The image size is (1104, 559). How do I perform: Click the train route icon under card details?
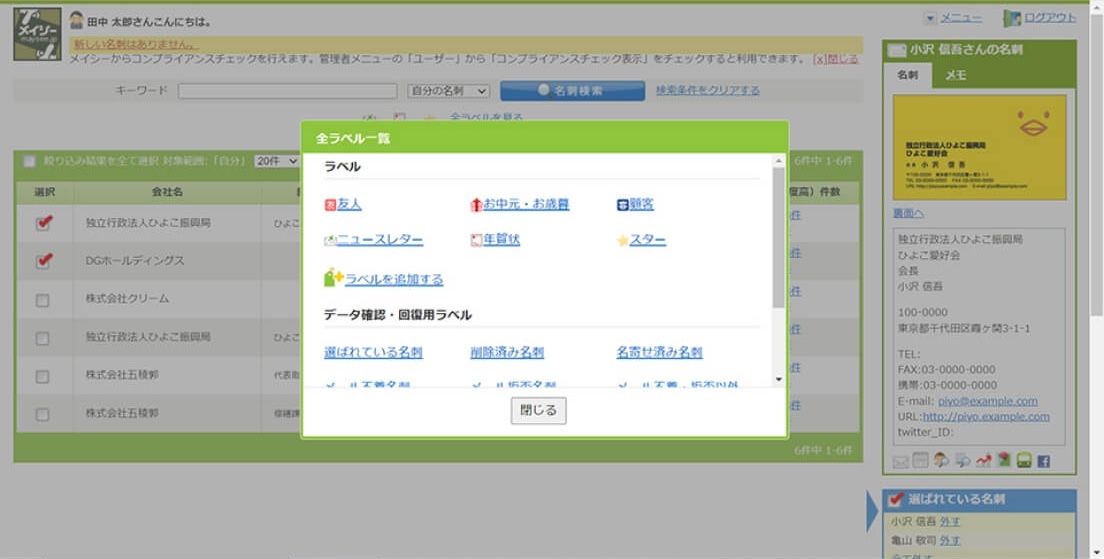coord(1023,461)
